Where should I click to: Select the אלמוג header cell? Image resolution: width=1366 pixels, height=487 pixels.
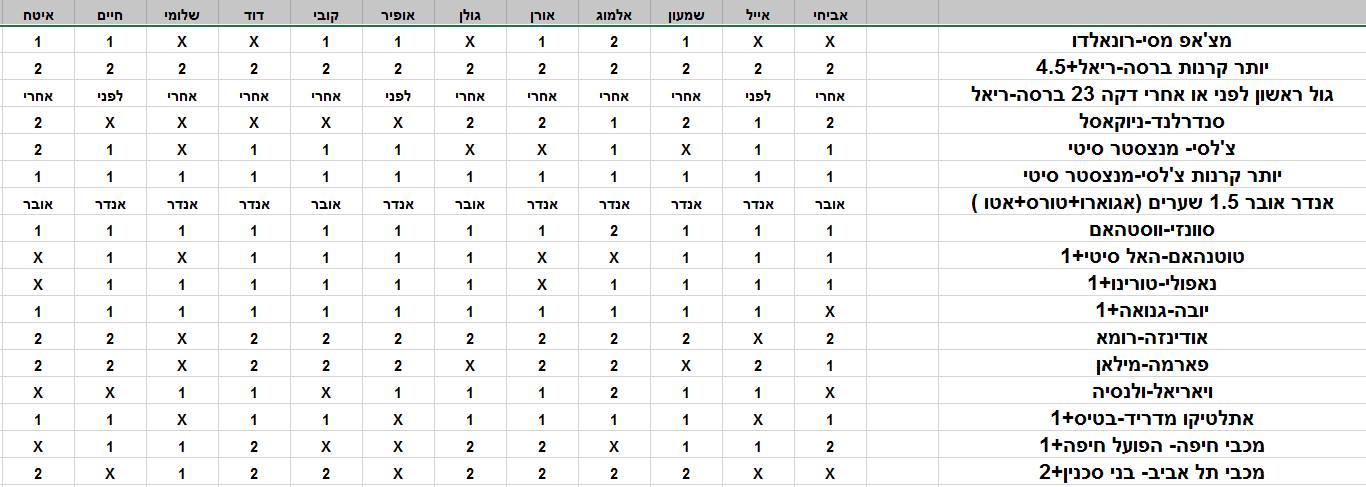[614, 13]
